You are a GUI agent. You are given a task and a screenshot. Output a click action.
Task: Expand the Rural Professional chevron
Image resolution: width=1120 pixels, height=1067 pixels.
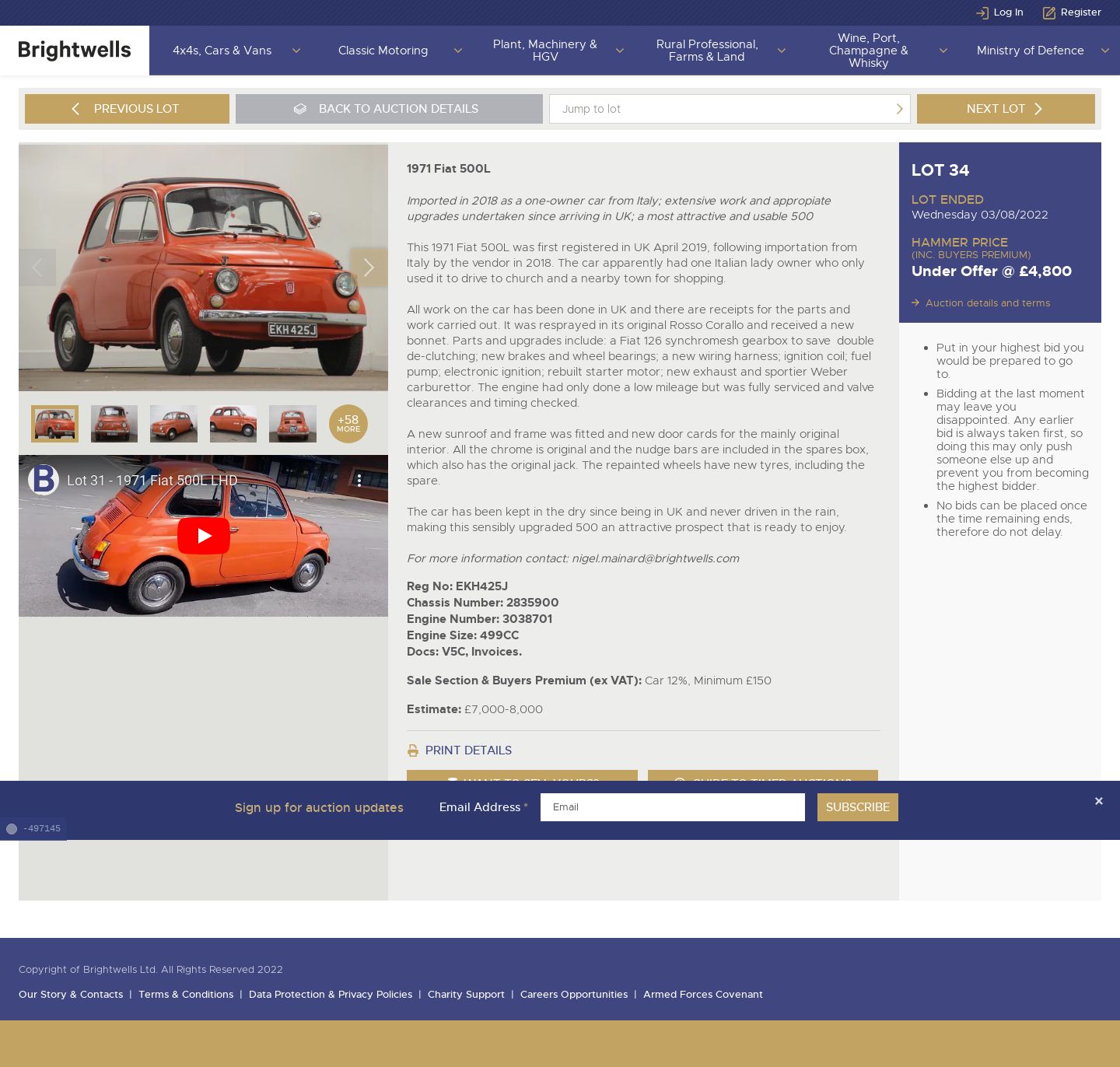click(x=781, y=51)
